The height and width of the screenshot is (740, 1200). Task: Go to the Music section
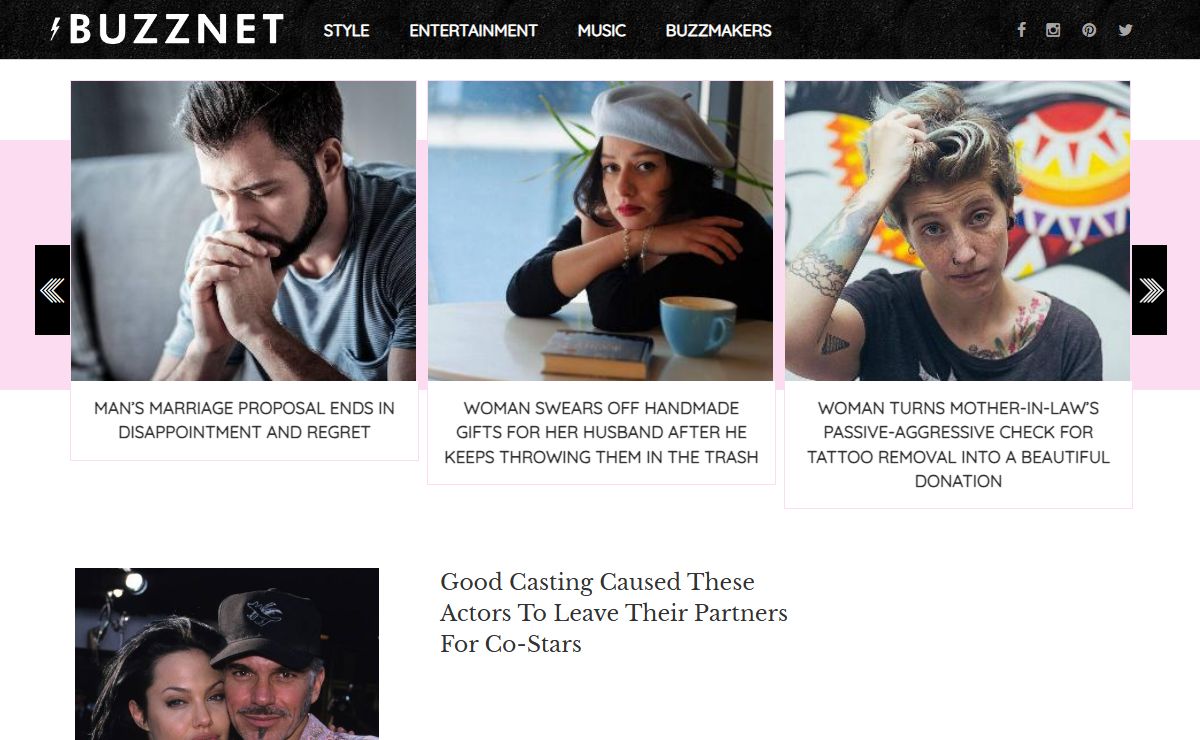tap(602, 30)
